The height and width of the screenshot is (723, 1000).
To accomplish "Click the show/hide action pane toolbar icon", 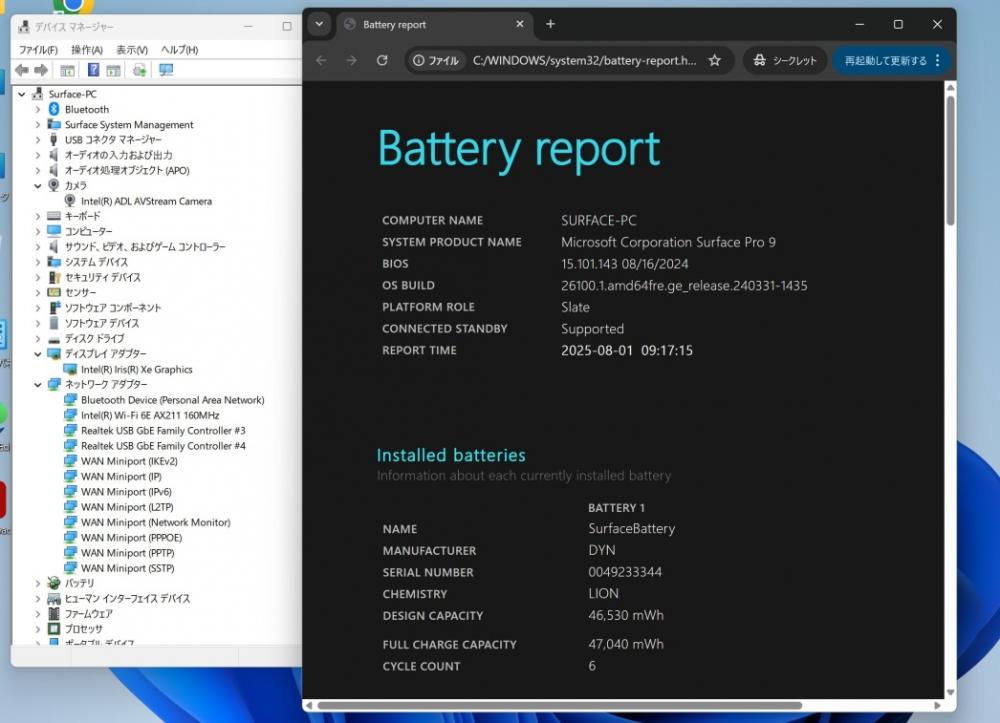I will click(114, 70).
